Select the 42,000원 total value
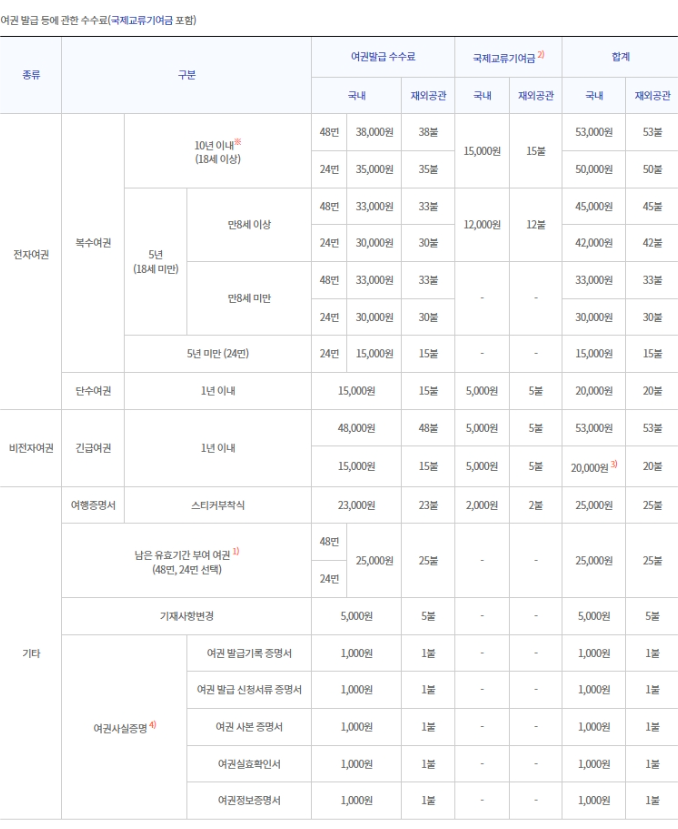This screenshot has width=678, height=829. tap(594, 243)
